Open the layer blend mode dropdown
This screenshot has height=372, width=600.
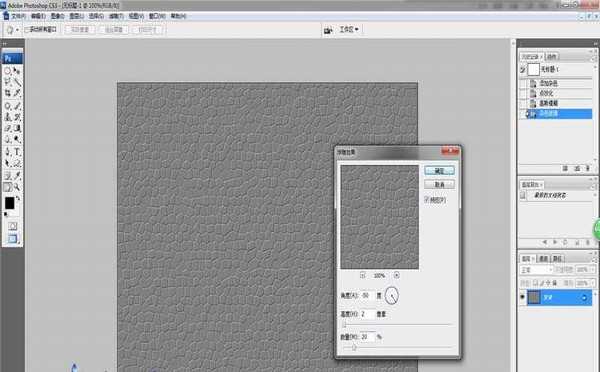point(536,270)
